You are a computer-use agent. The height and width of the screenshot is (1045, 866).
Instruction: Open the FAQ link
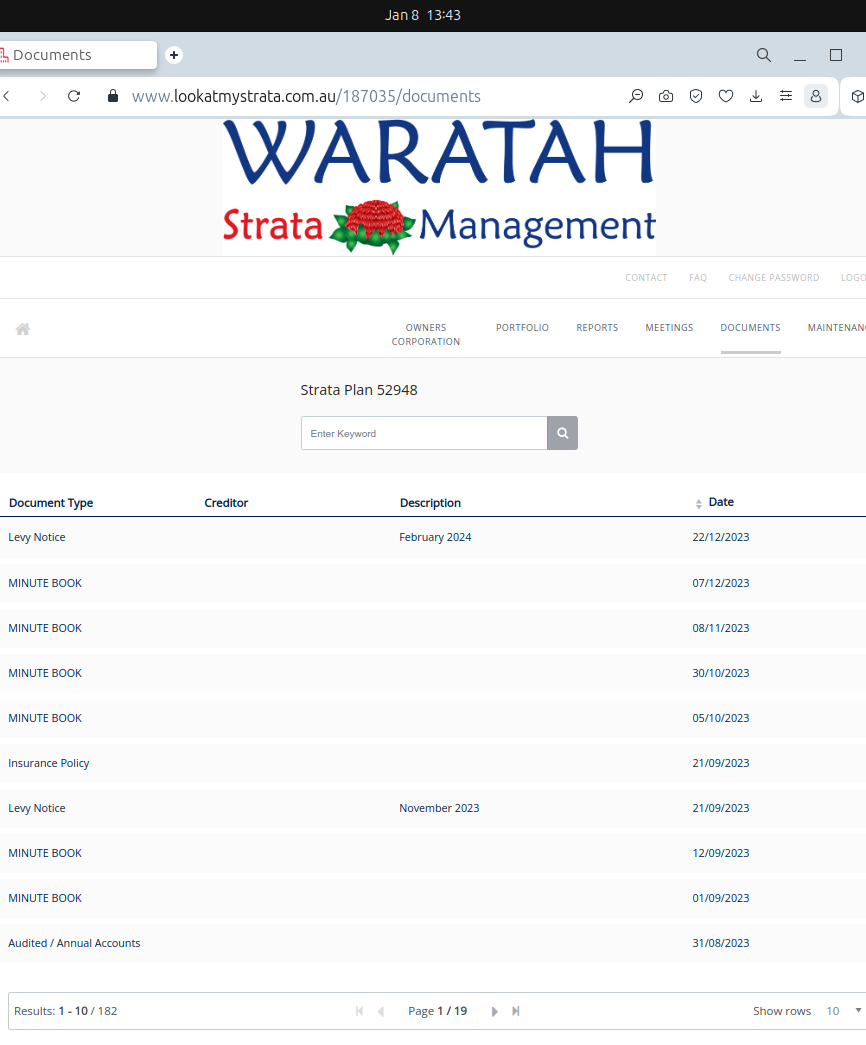point(698,278)
